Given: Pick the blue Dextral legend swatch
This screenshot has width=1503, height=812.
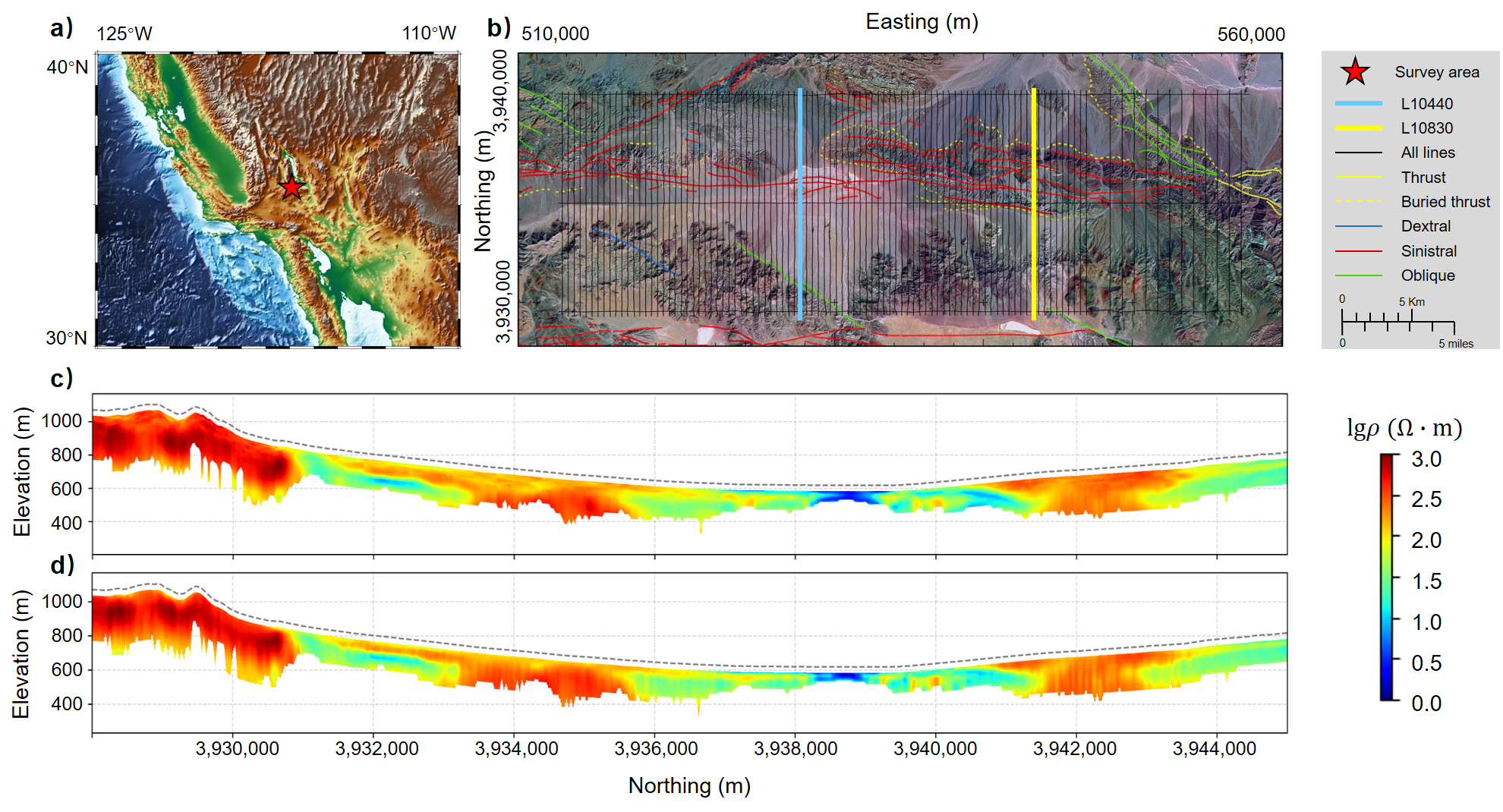Looking at the screenshot, I should pyautogui.click(x=1359, y=226).
